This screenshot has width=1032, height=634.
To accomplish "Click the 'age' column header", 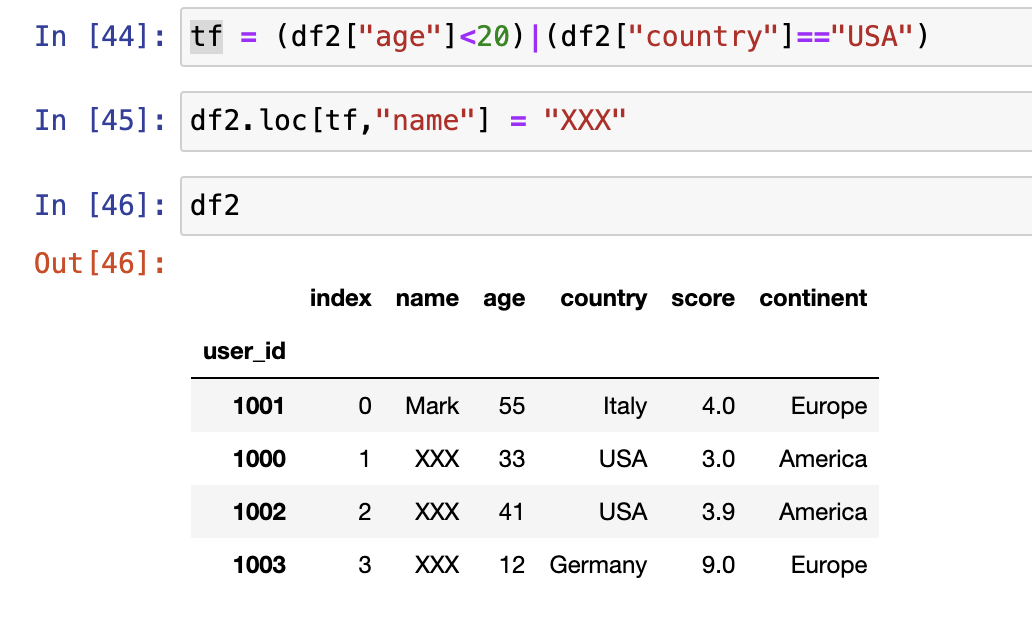I will (504, 300).
